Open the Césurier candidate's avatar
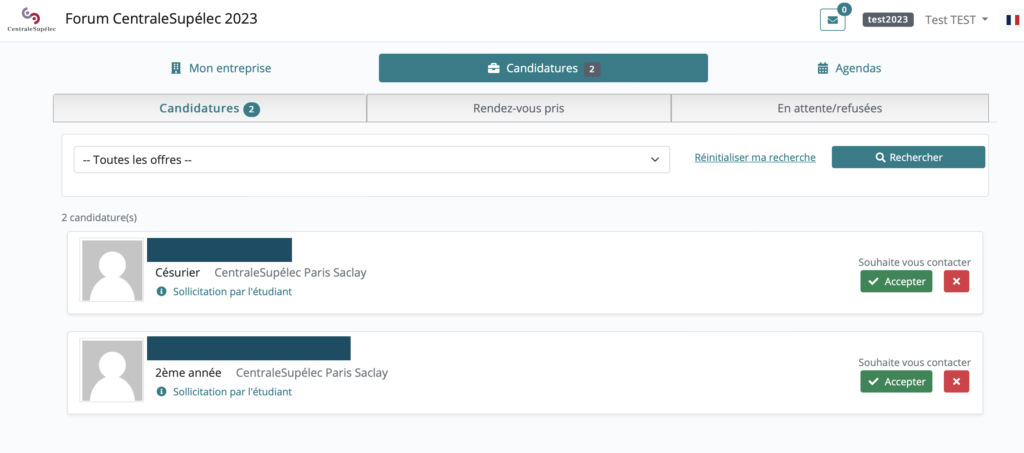Image resolution: width=1024 pixels, height=453 pixels. (x=112, y=271)
